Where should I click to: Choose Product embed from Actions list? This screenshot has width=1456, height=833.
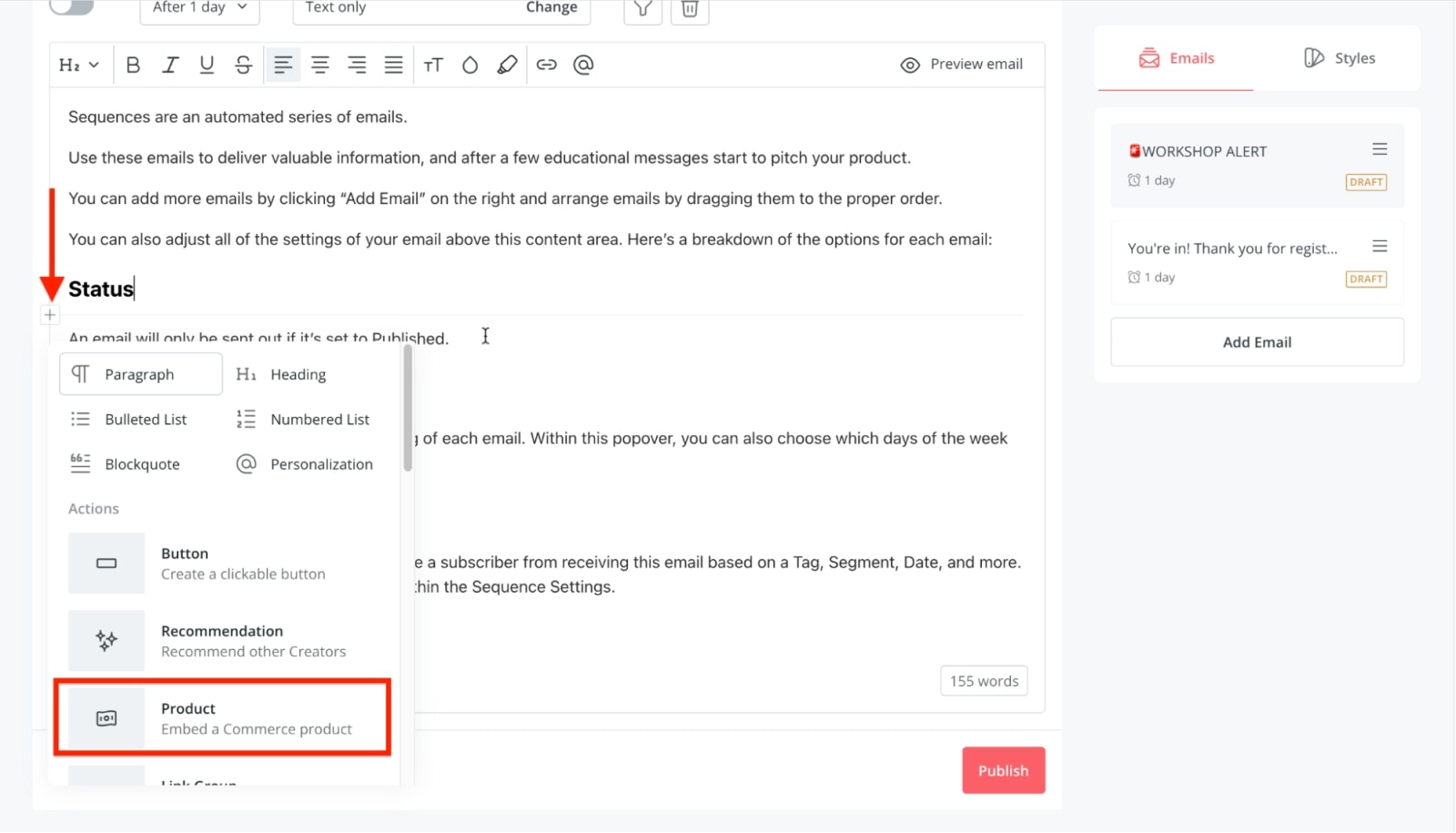(x=223, y=718)
